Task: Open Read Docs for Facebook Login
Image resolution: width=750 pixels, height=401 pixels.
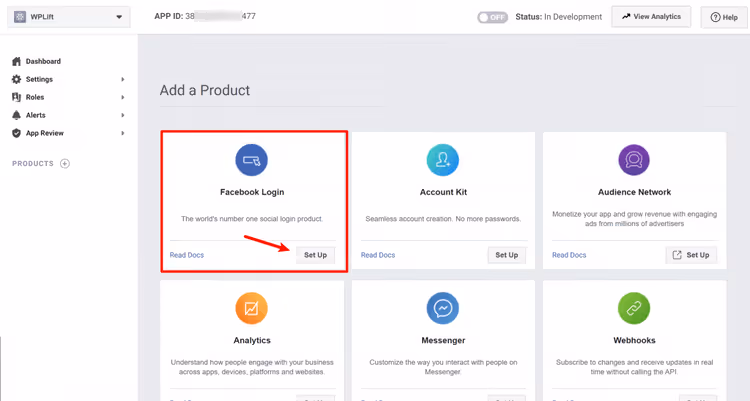Action: (x=187, y=255)
